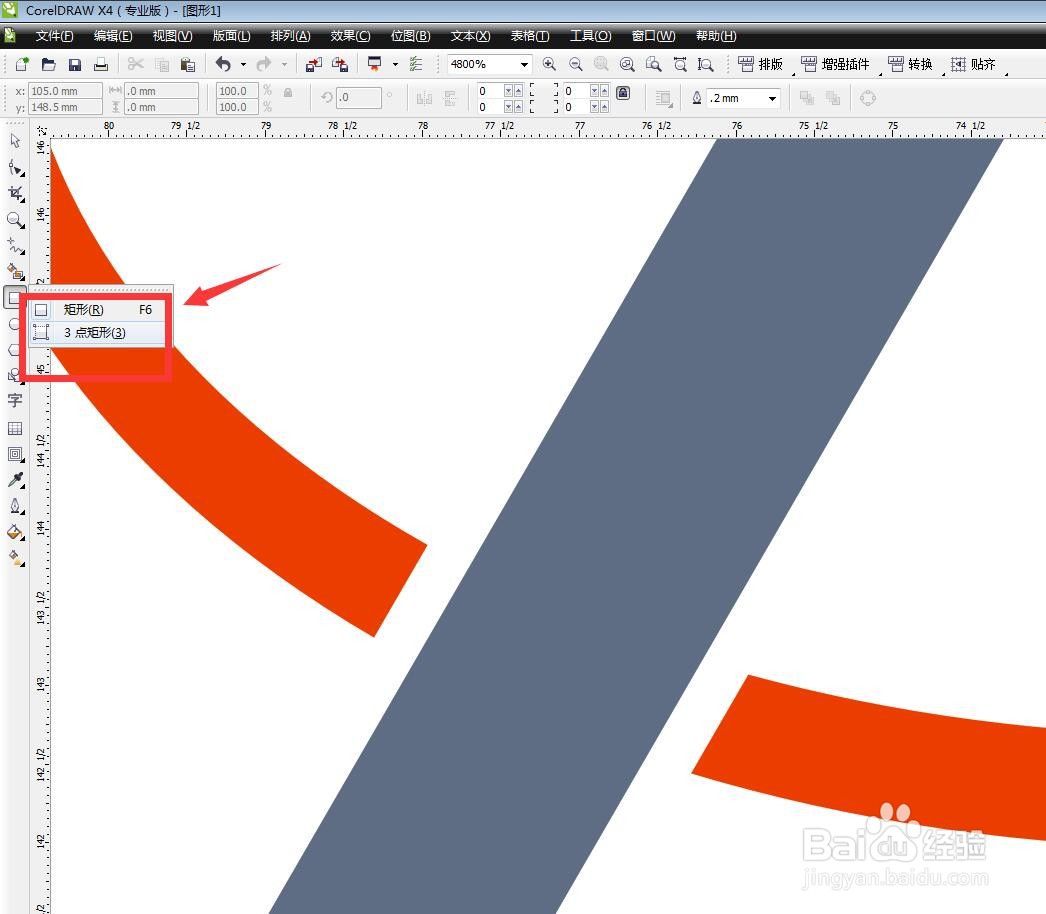Open the 编辑(E) menu
Viewport: 1046px width, 914px height.
[x=113, y=35]
